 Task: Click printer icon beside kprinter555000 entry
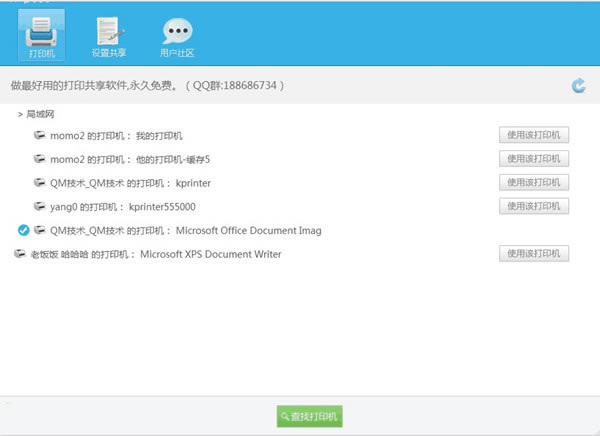(39, 206)
